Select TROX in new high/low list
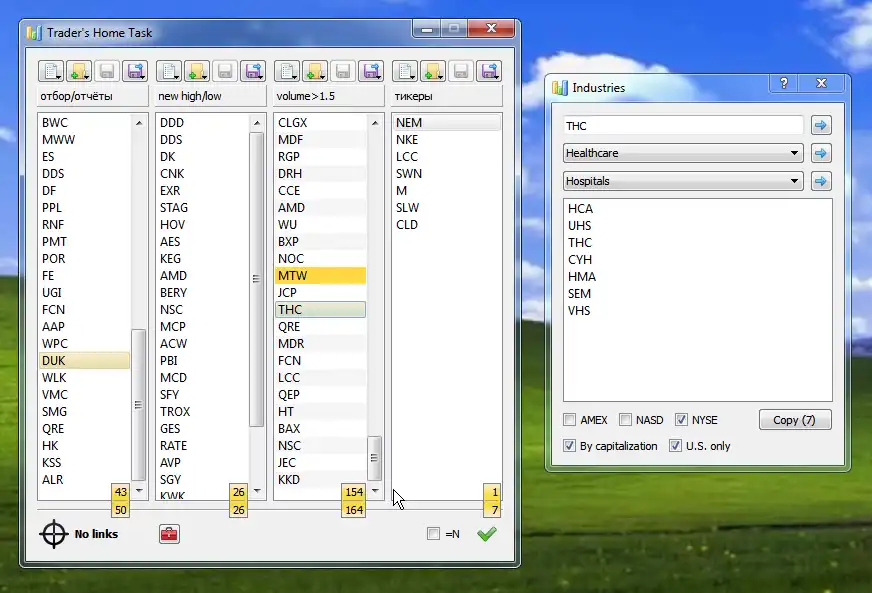The height and width of the screenshot is (593, 872). pyautogui.click(x=202, y=412)
